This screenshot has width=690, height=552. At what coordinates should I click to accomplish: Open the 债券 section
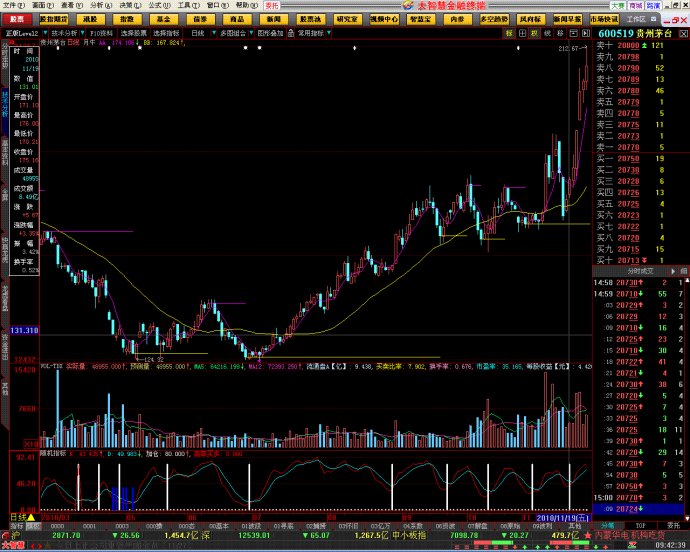point(200,19)
